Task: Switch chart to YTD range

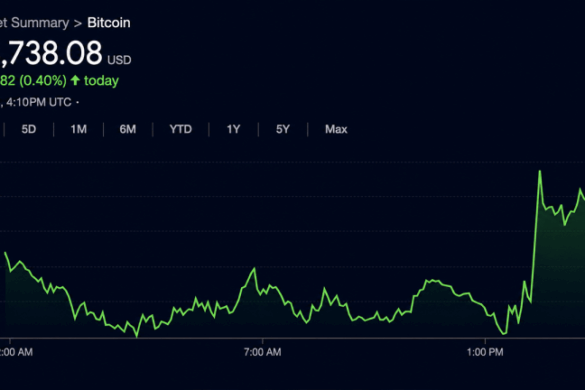Action: pos(181,130)
